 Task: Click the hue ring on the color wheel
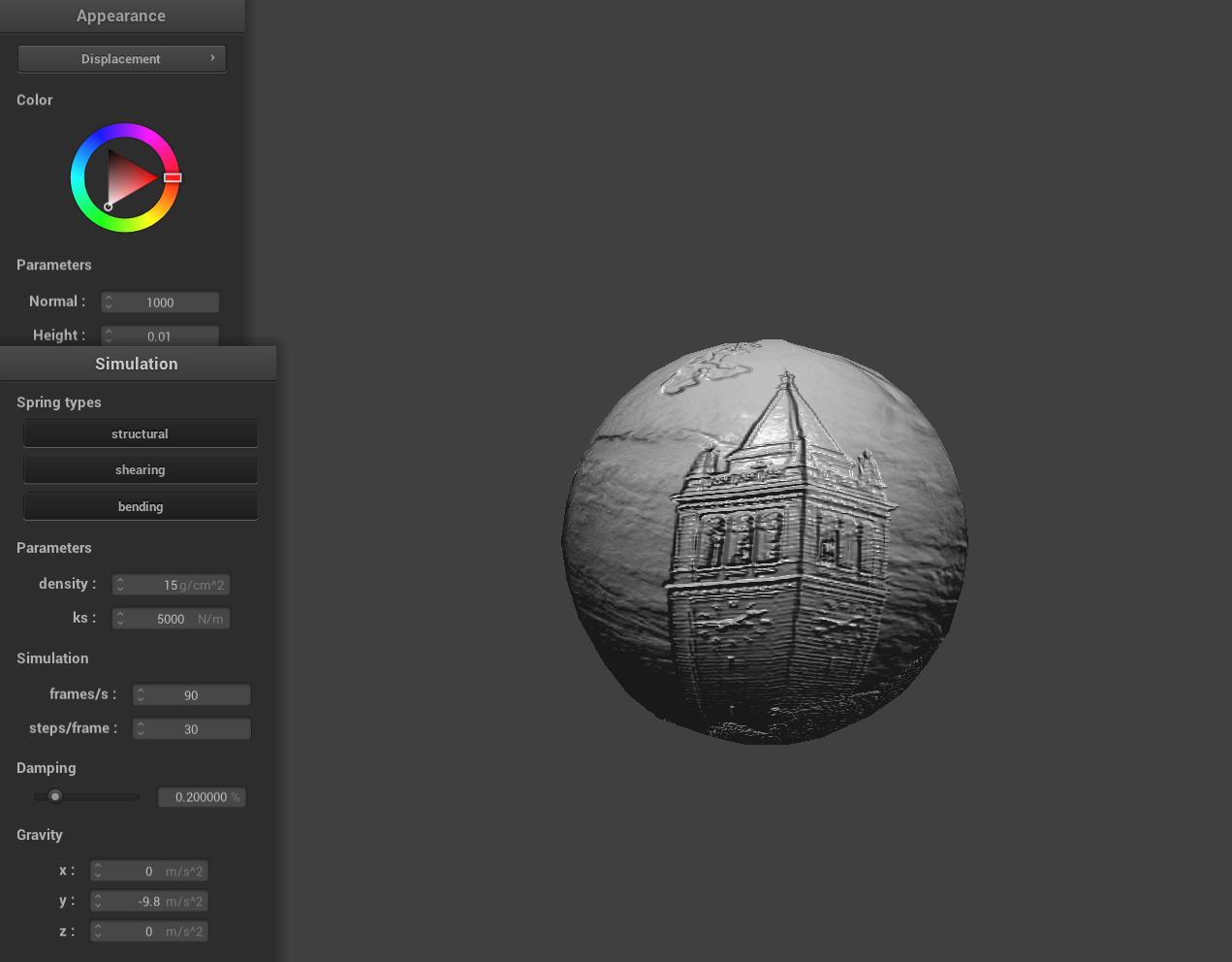[x=125, y=130]
